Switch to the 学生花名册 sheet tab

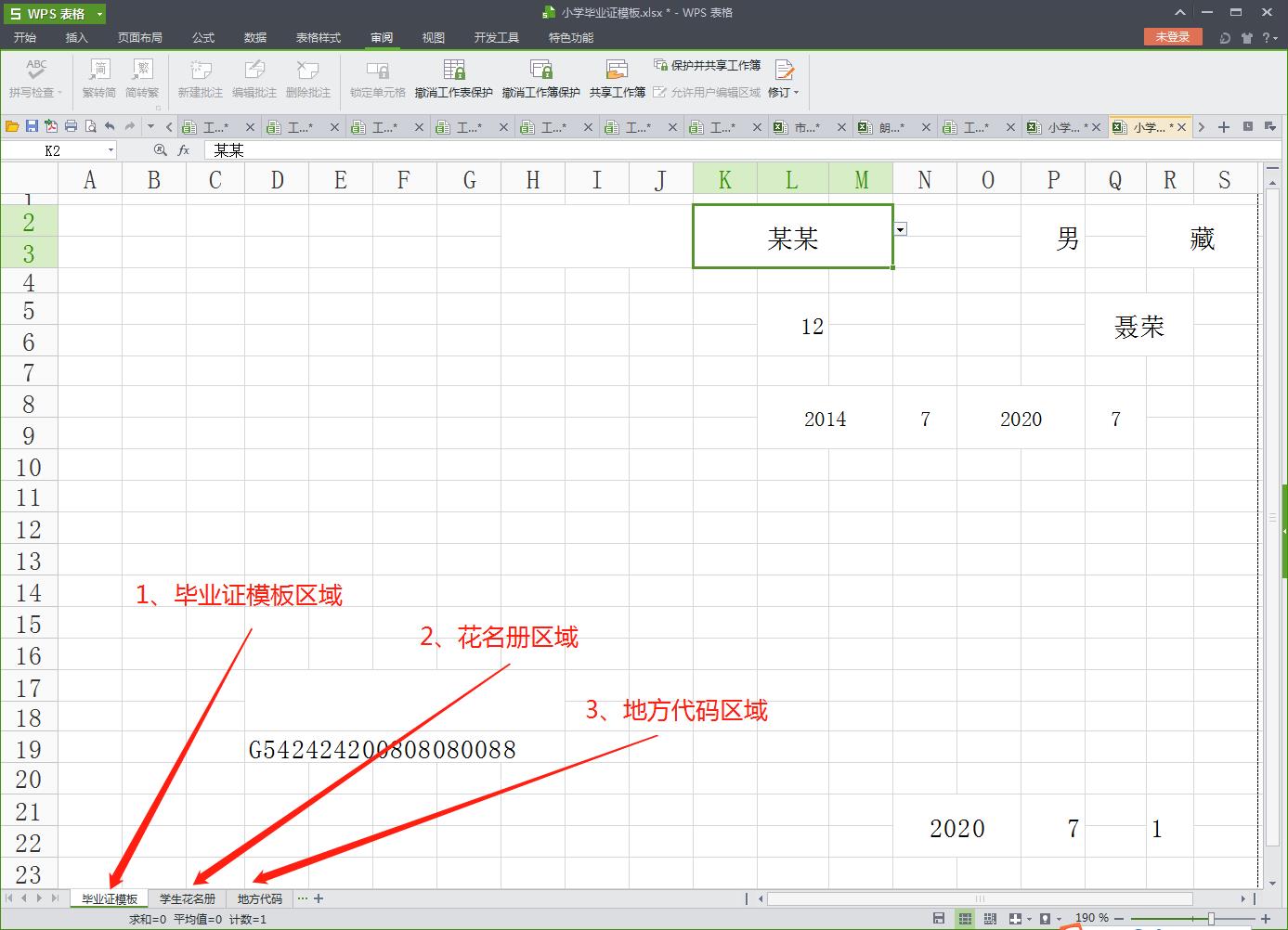pyautogui.click(x=187, y=898)
